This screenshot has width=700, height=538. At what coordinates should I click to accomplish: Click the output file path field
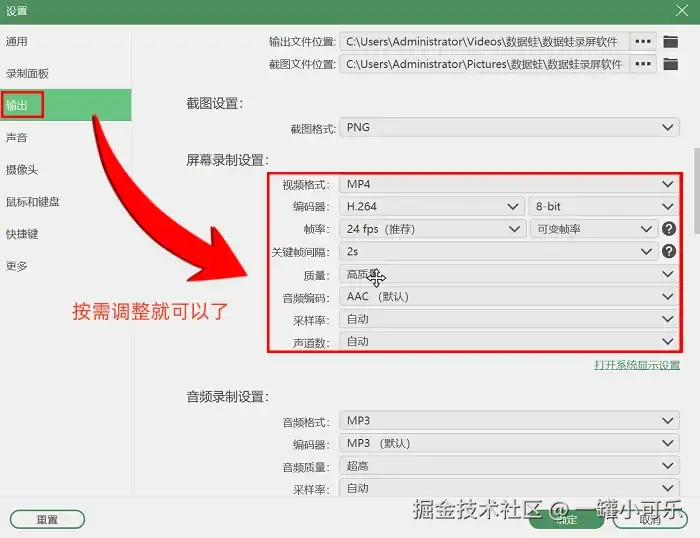pos(484,42)
